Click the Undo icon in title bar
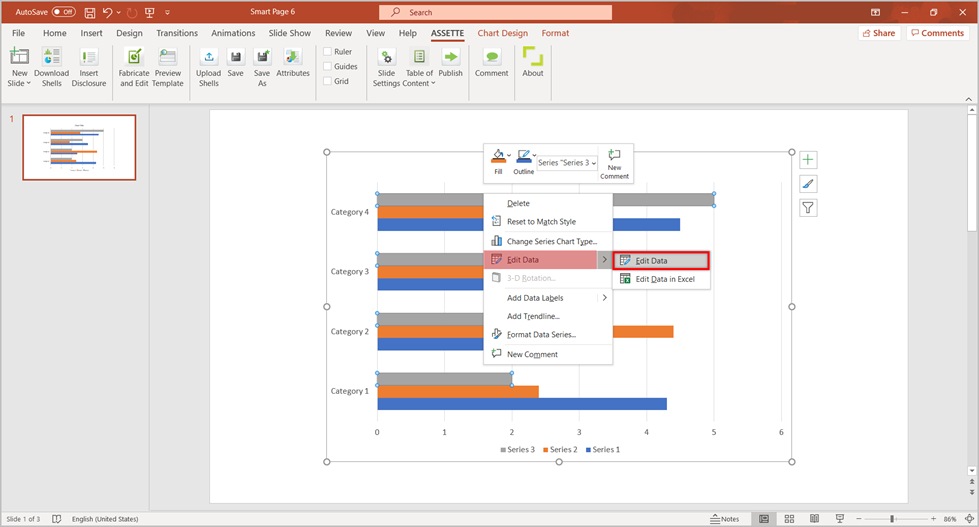Image resolution: width=979 pixels, height=527 pixels. tap(107, 12)
